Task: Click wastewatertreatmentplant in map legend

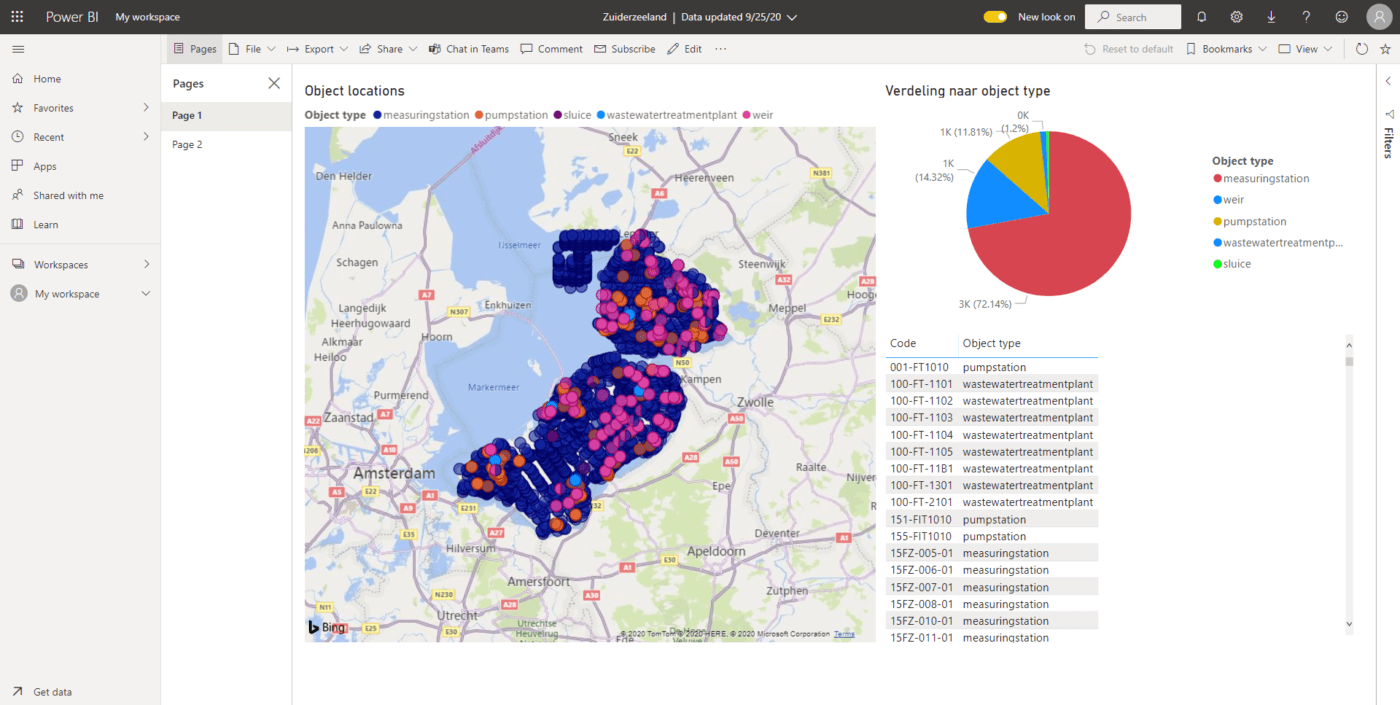Action: [665, 115]
